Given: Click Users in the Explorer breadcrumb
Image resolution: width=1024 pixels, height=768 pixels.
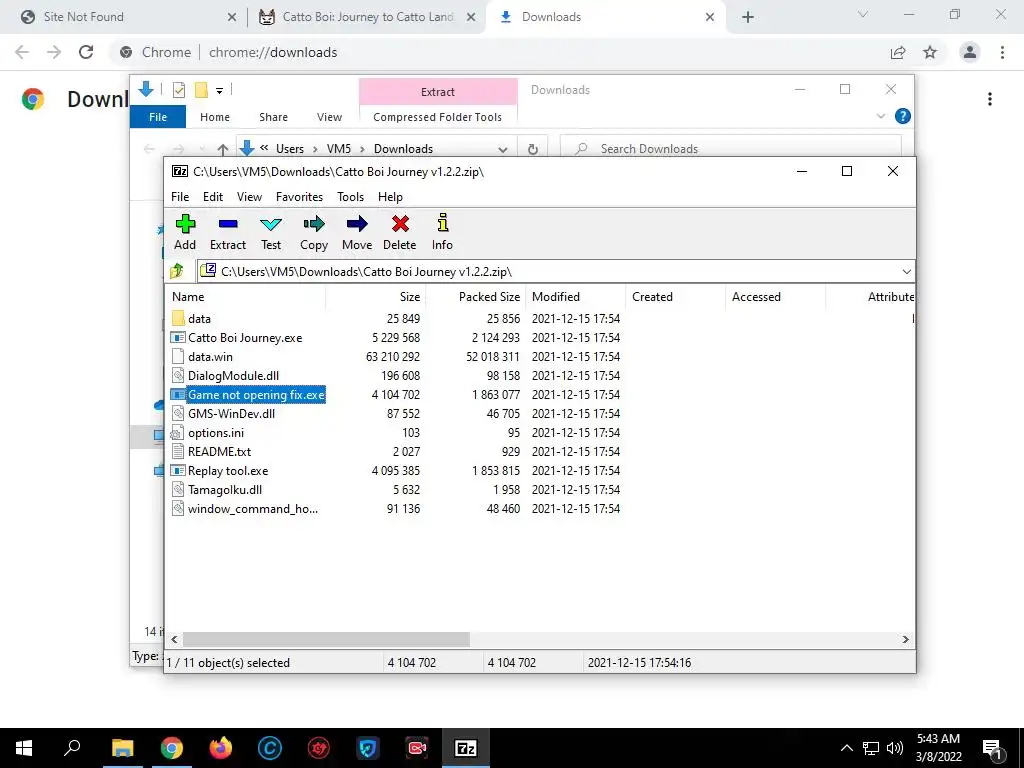Looking at the screenshot, I should pyautogui.click(x=289, y=149).
